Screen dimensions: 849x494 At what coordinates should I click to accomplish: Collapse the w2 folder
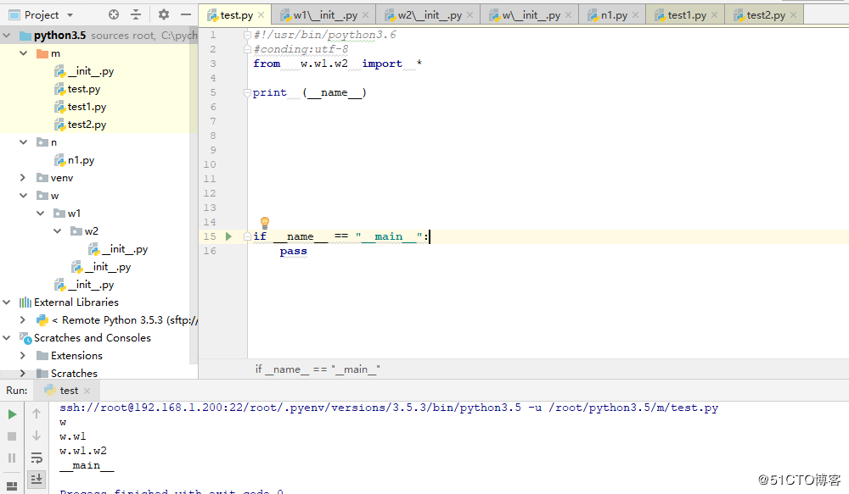click(57, 231)
